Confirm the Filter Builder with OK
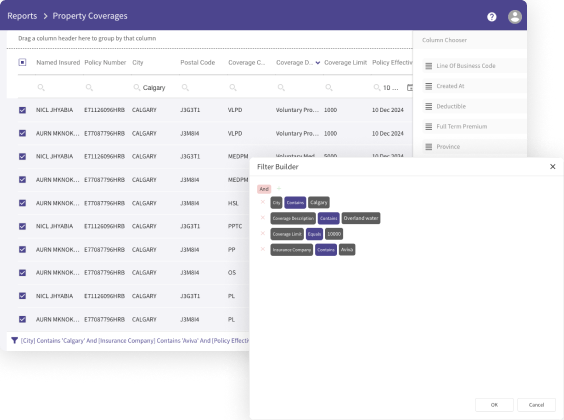564x420 pixels. (x=494, y=405)
